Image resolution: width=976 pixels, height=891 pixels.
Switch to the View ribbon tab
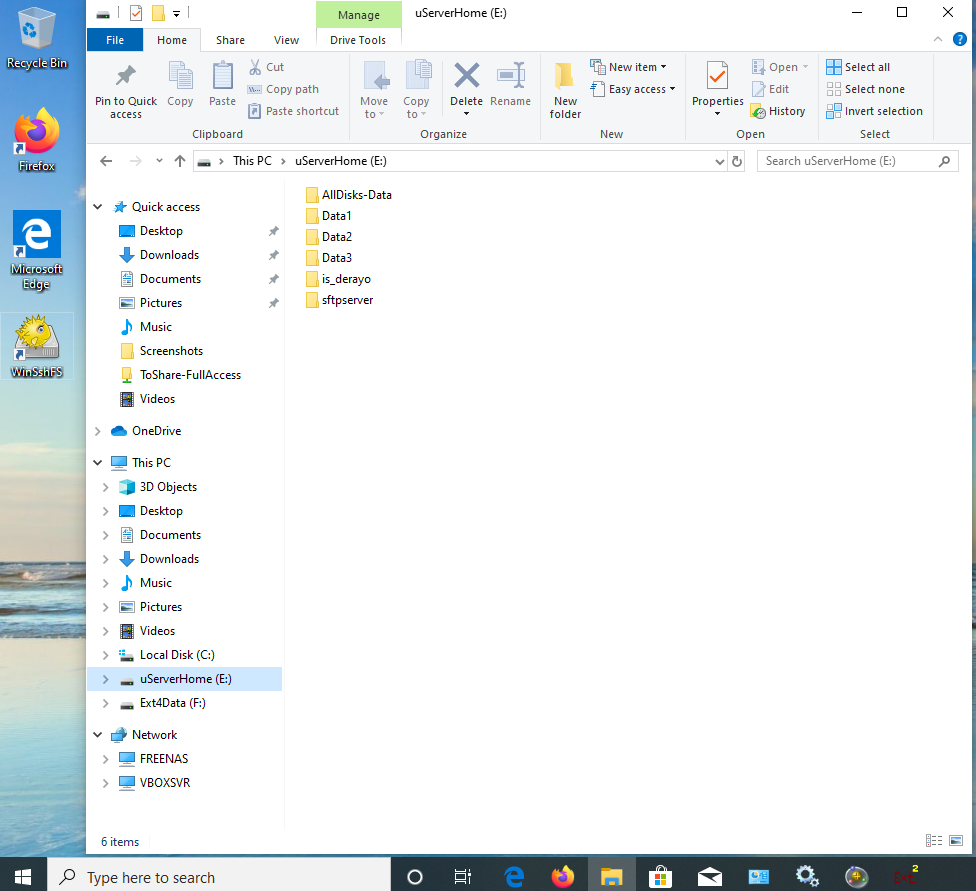coord(286,40)
